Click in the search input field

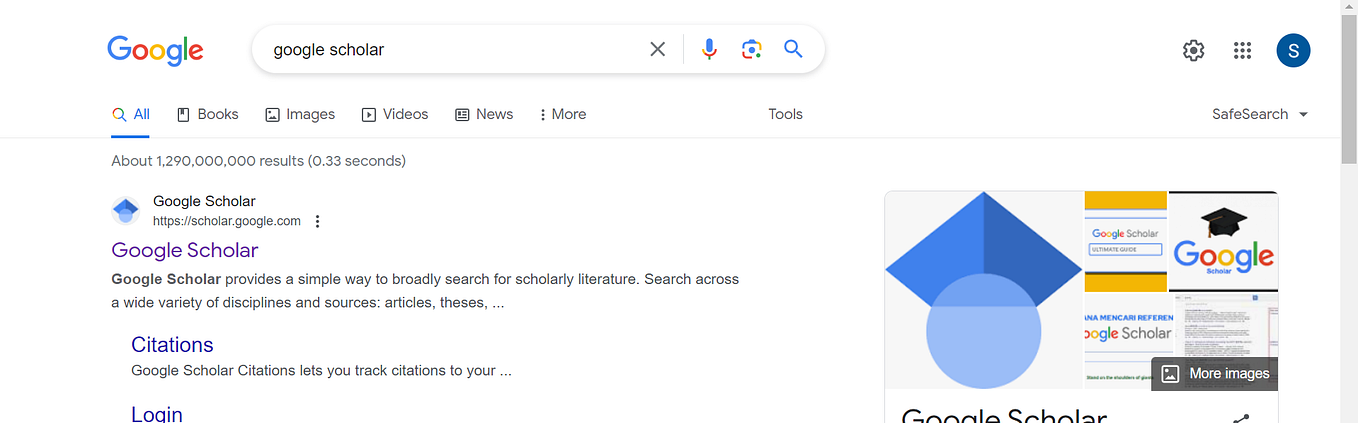455,49
